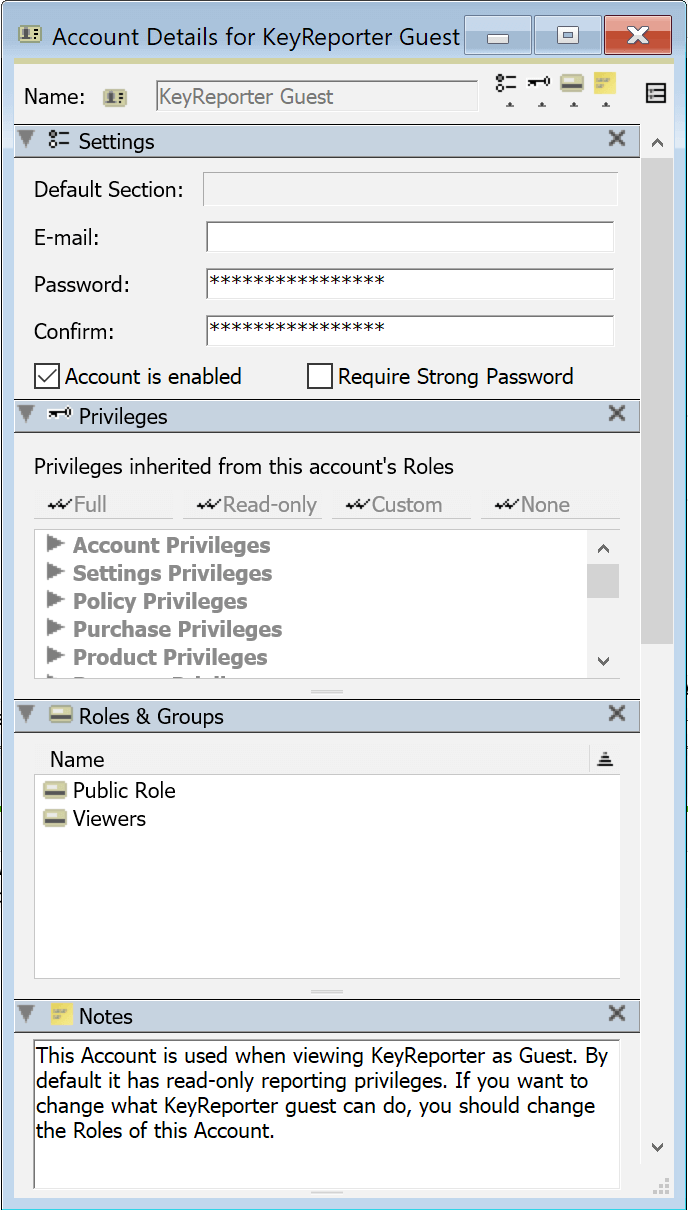Expand Account Privileges tree node
The width and height of the screenshot is (688, 1210).
(53, 545)
